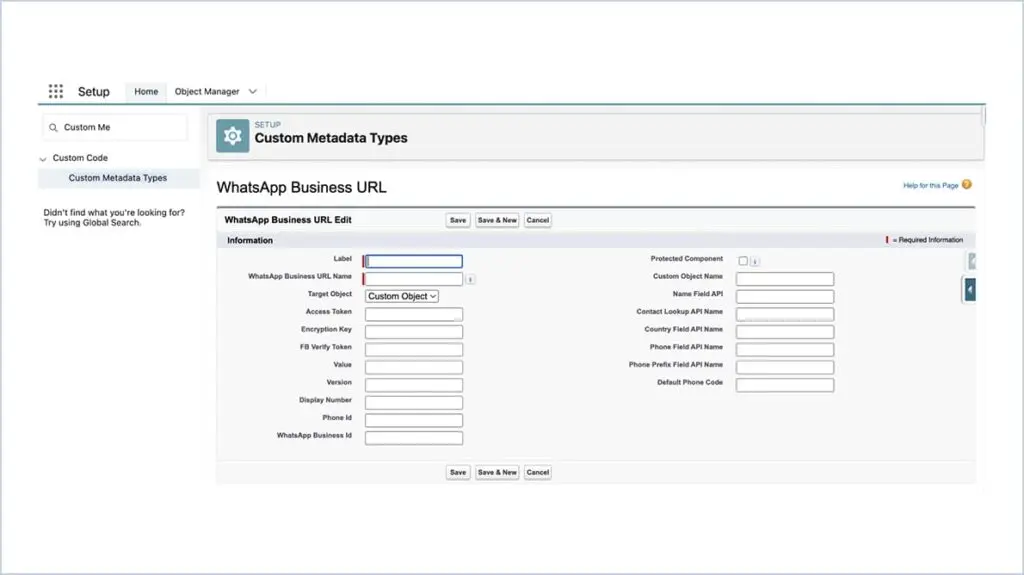Open the Help for this Page link
The image size is (1024, 575).
pyautogui.click(x=931, y=186)
